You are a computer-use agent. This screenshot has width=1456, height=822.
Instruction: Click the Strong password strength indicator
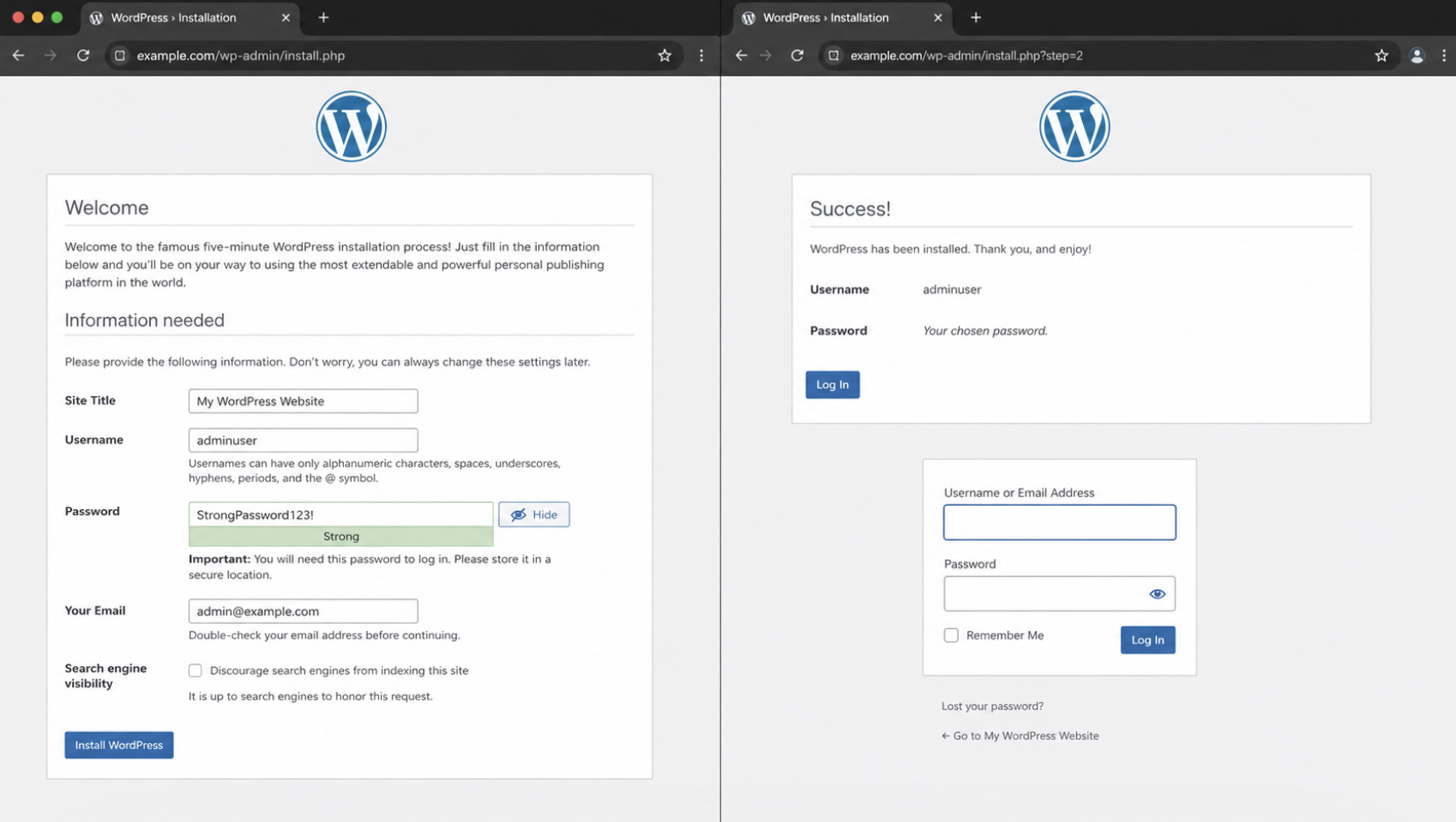coord(340,537)
